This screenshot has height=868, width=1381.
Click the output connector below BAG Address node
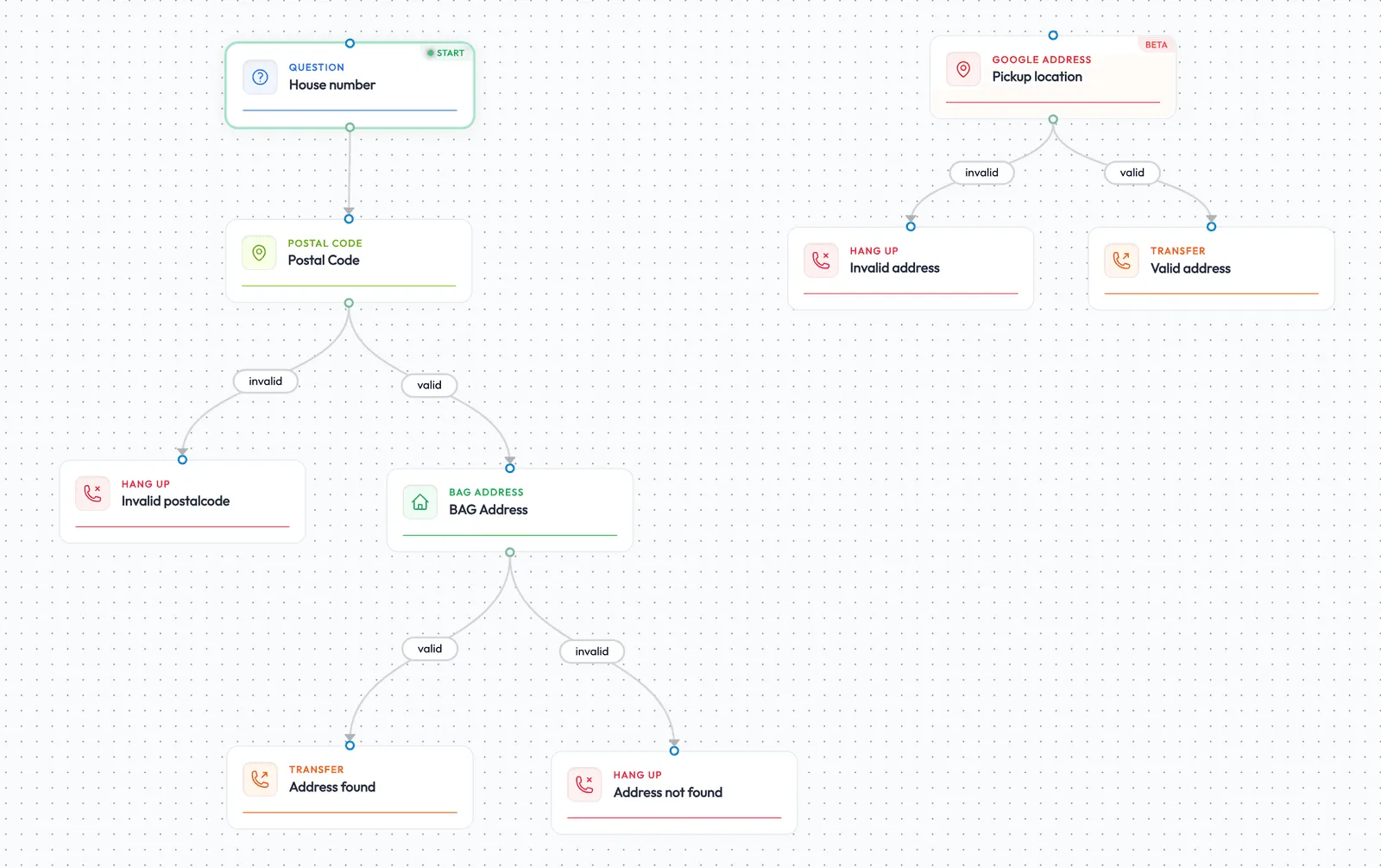click(510, 552)
